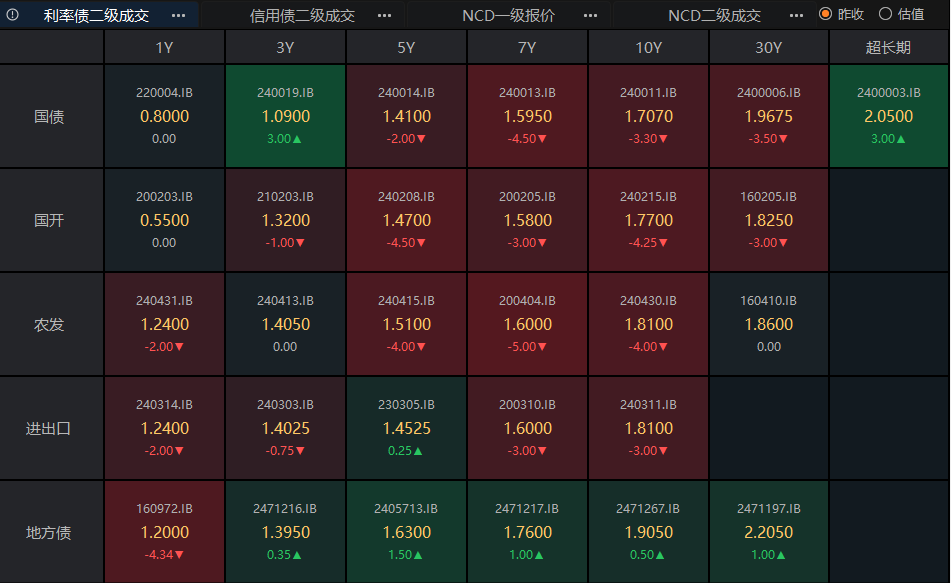Open bond cell 200203.IB
This screenshot has width=951, height=583.
point(164,220)
